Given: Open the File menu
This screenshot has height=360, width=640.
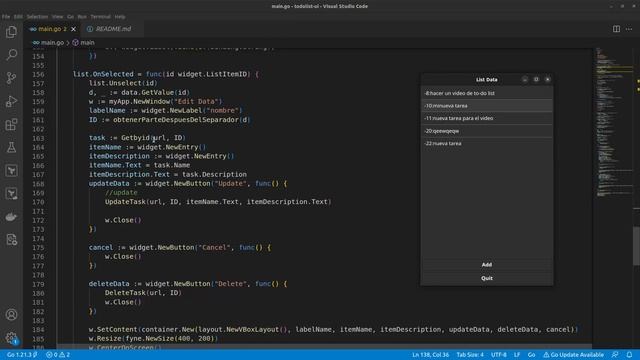Looking at the screenshot, I should pos(6,17).
